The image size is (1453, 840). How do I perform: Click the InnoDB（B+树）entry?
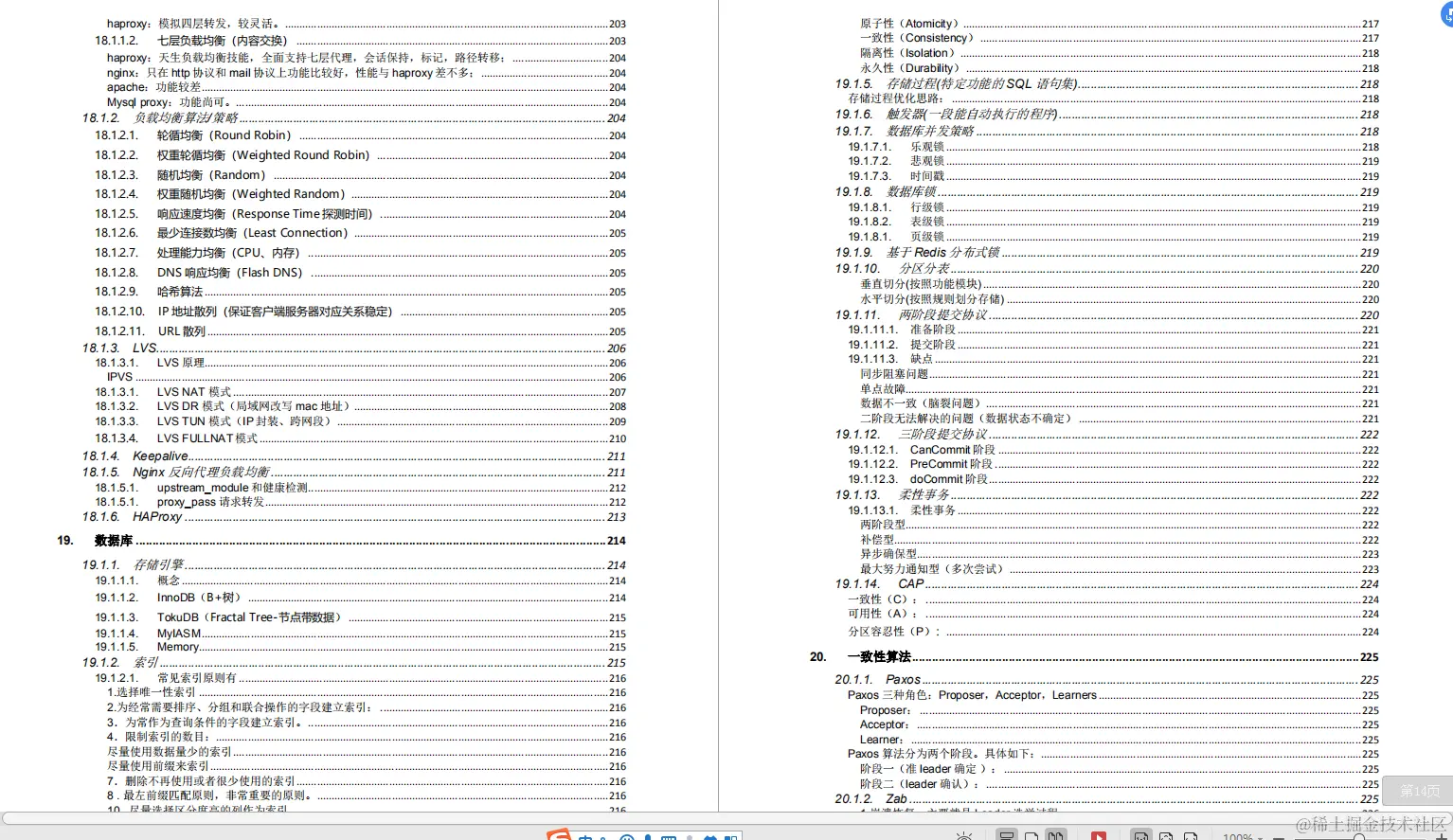click(x=360, y=598)
